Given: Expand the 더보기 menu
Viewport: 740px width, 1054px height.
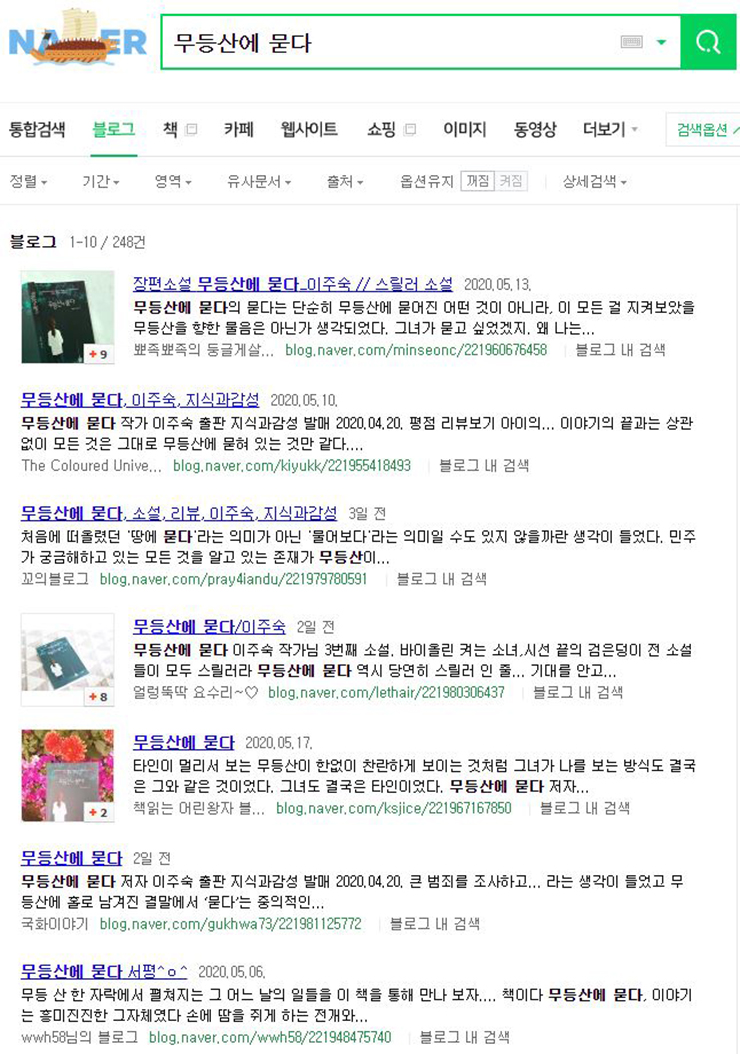Looking at the screenshot, I should coord(610,129).
